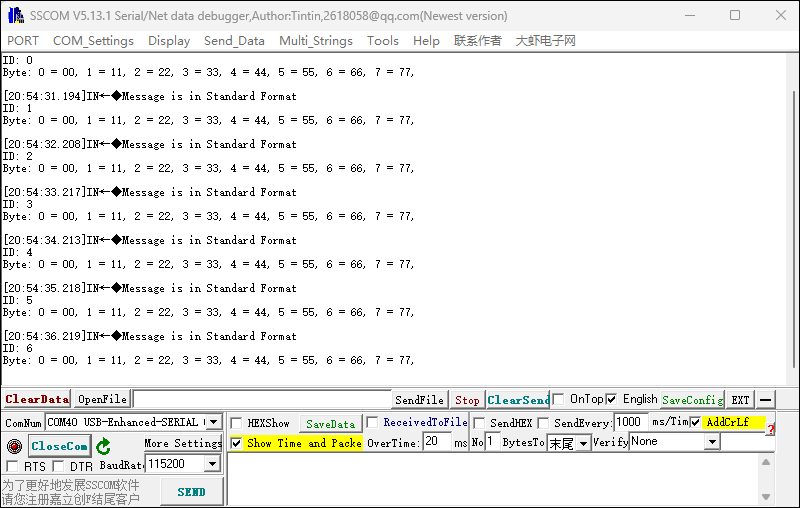The width and height of the screenshot is (800, 508).
Task: Open the 联系作者 menu
Action: point(478,41)
